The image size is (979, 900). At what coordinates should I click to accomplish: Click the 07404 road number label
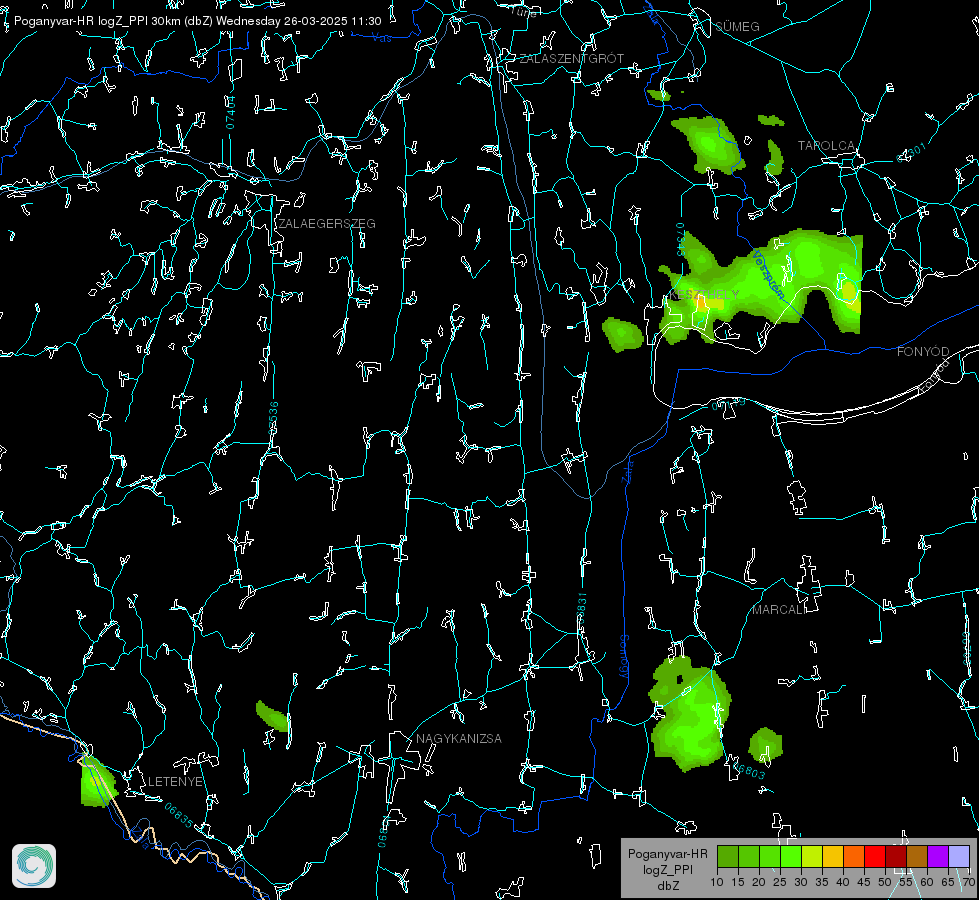230,113
